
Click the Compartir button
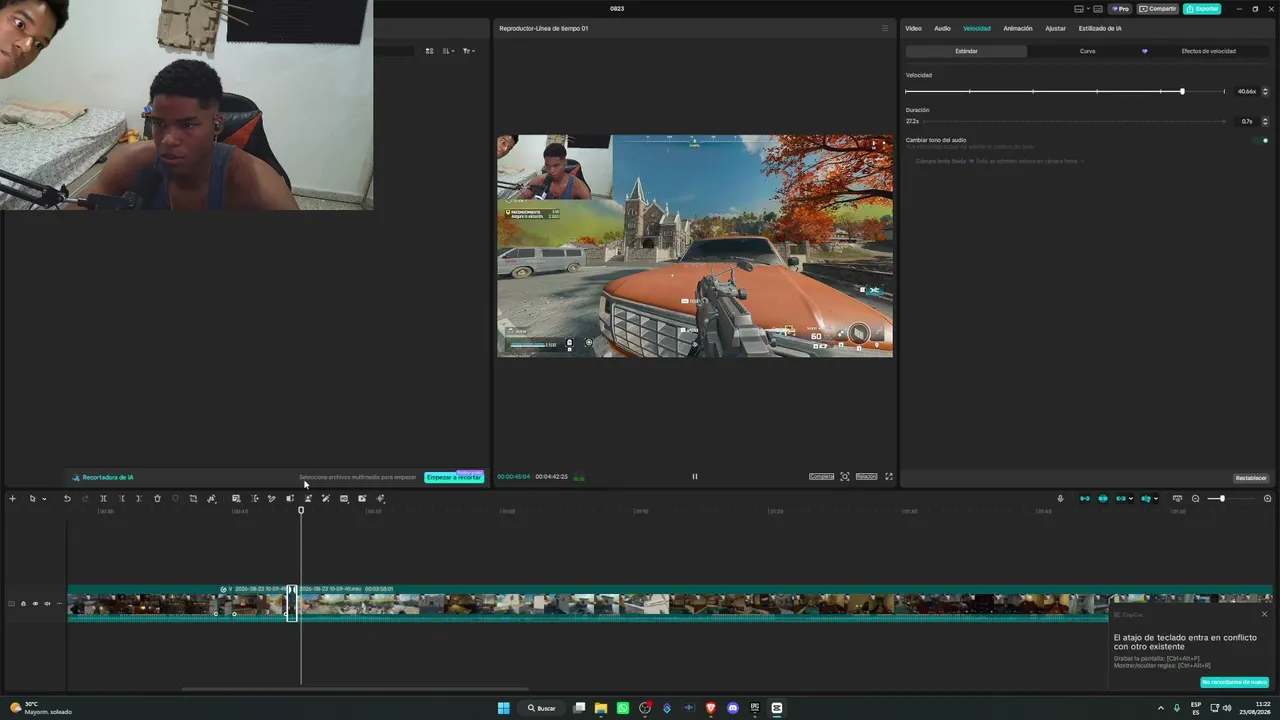1157,9
